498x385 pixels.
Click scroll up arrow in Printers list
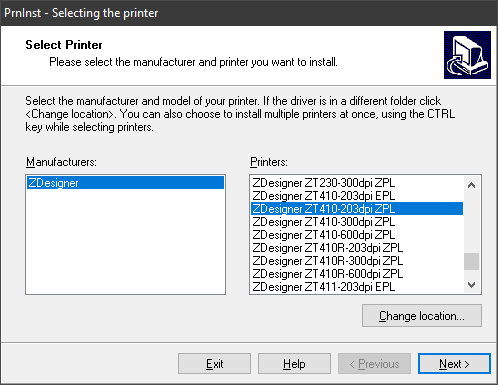point(471,185)
